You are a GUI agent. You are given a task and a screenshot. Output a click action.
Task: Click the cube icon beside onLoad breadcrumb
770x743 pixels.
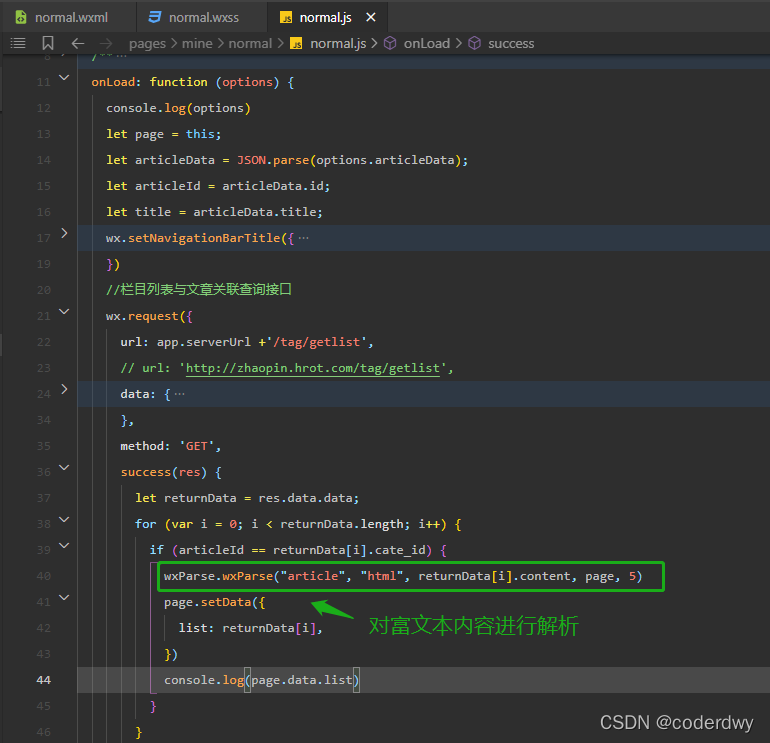(390, 43)
